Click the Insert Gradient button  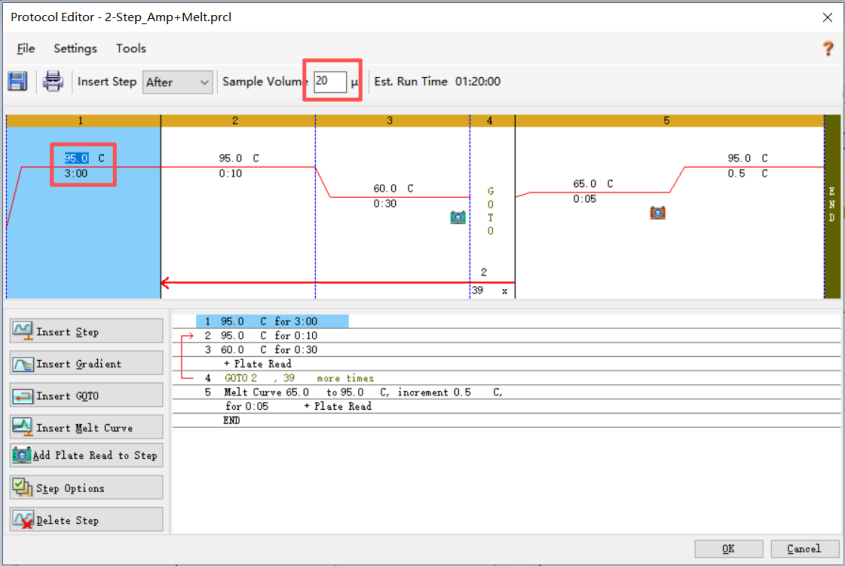(86, 363)
